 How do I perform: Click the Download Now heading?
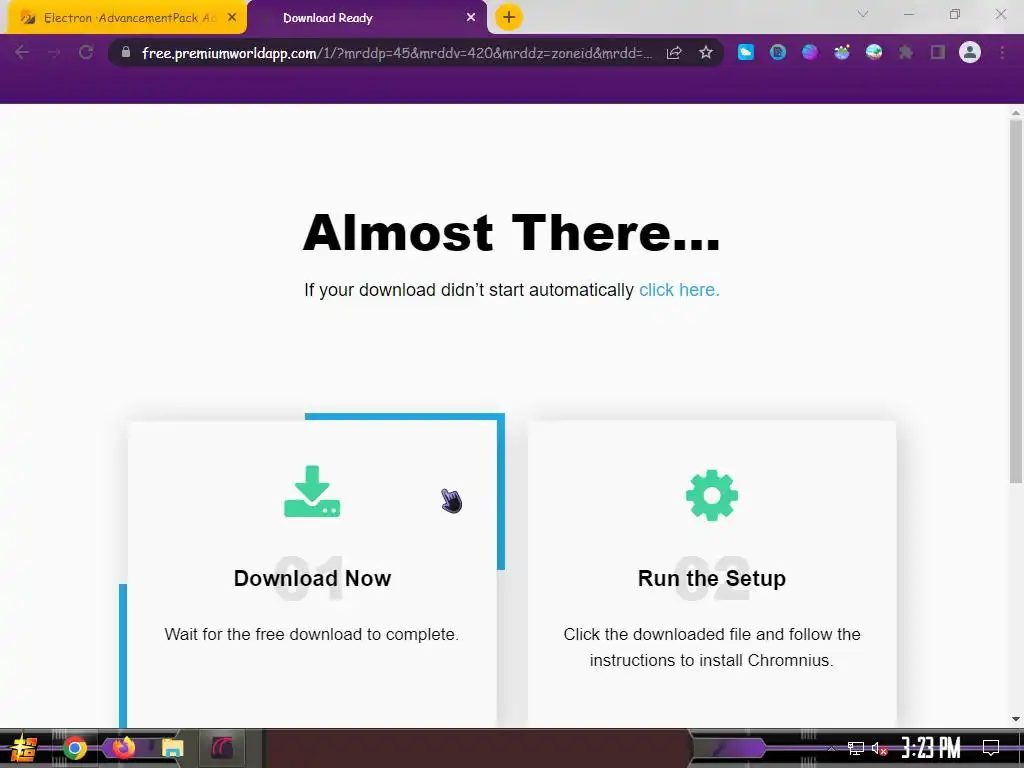(312, 579)
